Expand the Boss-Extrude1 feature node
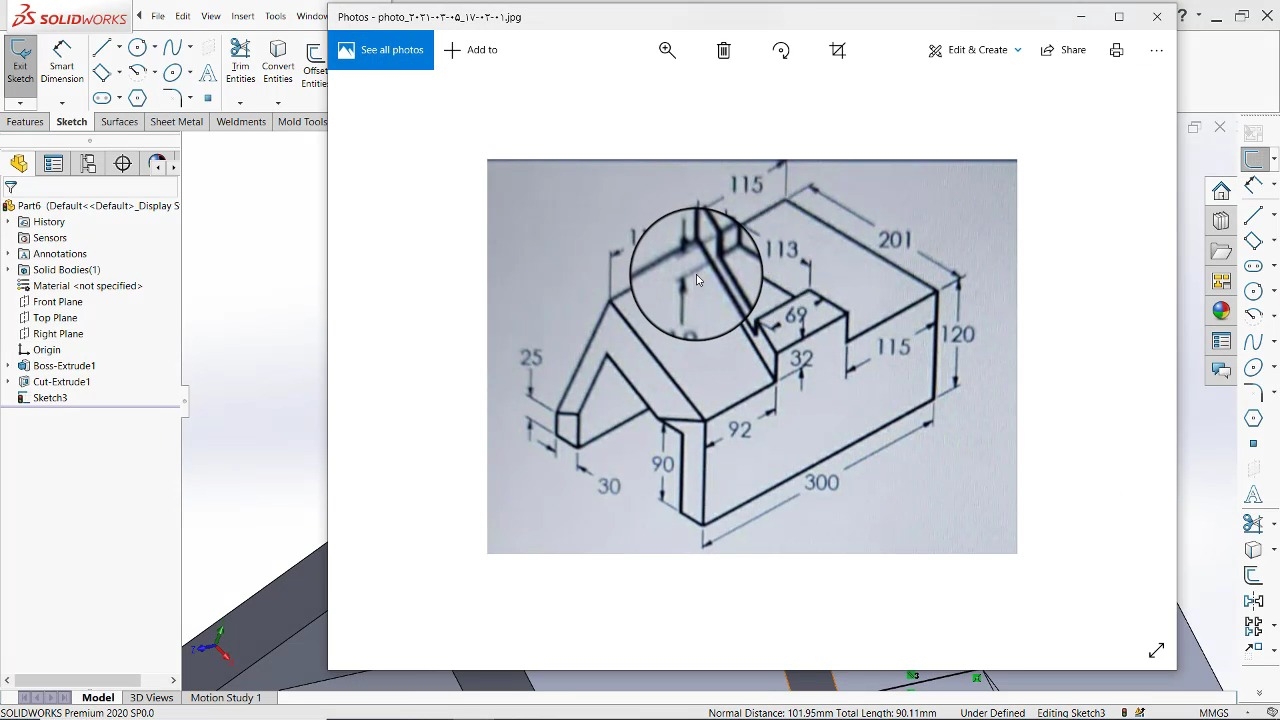This screenshot has width=1280, height=720. [x=9, y=366]
